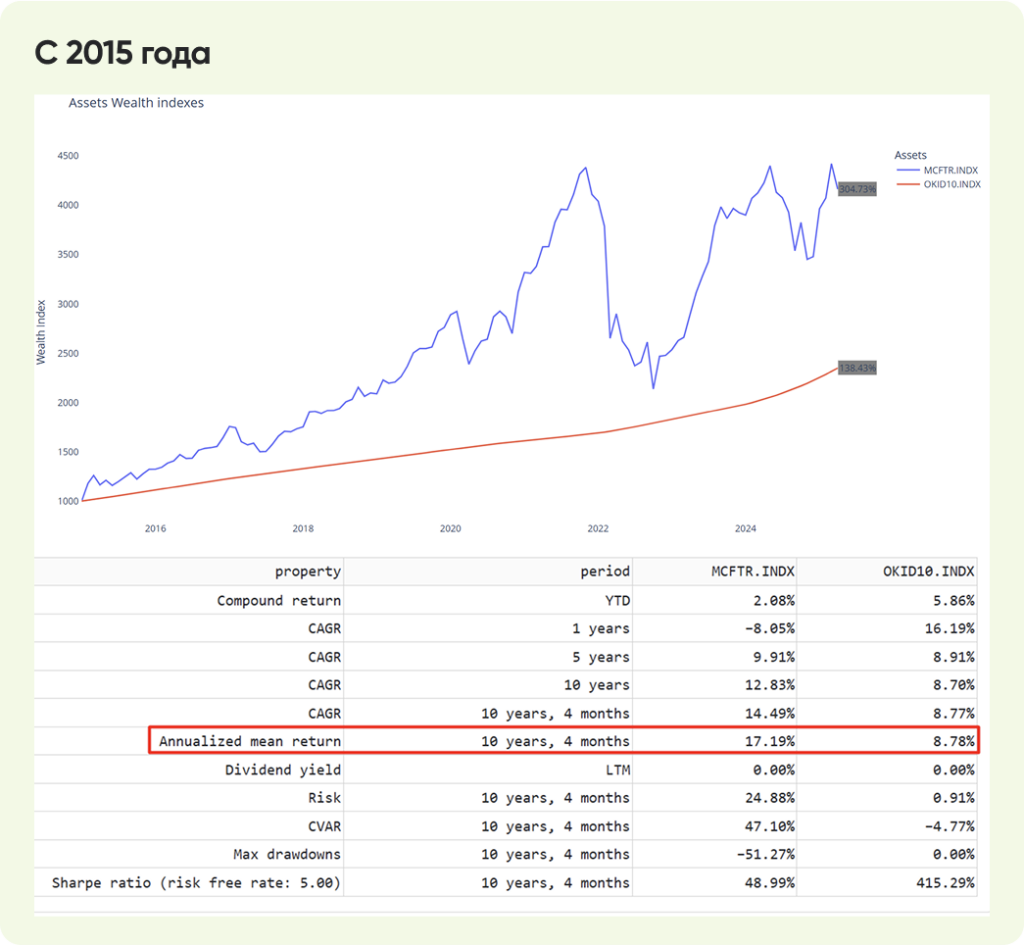The width and height of the screenshot is (1024, 945).
Task: Click the 2020 x-axis label
Action: pos(451,528)
